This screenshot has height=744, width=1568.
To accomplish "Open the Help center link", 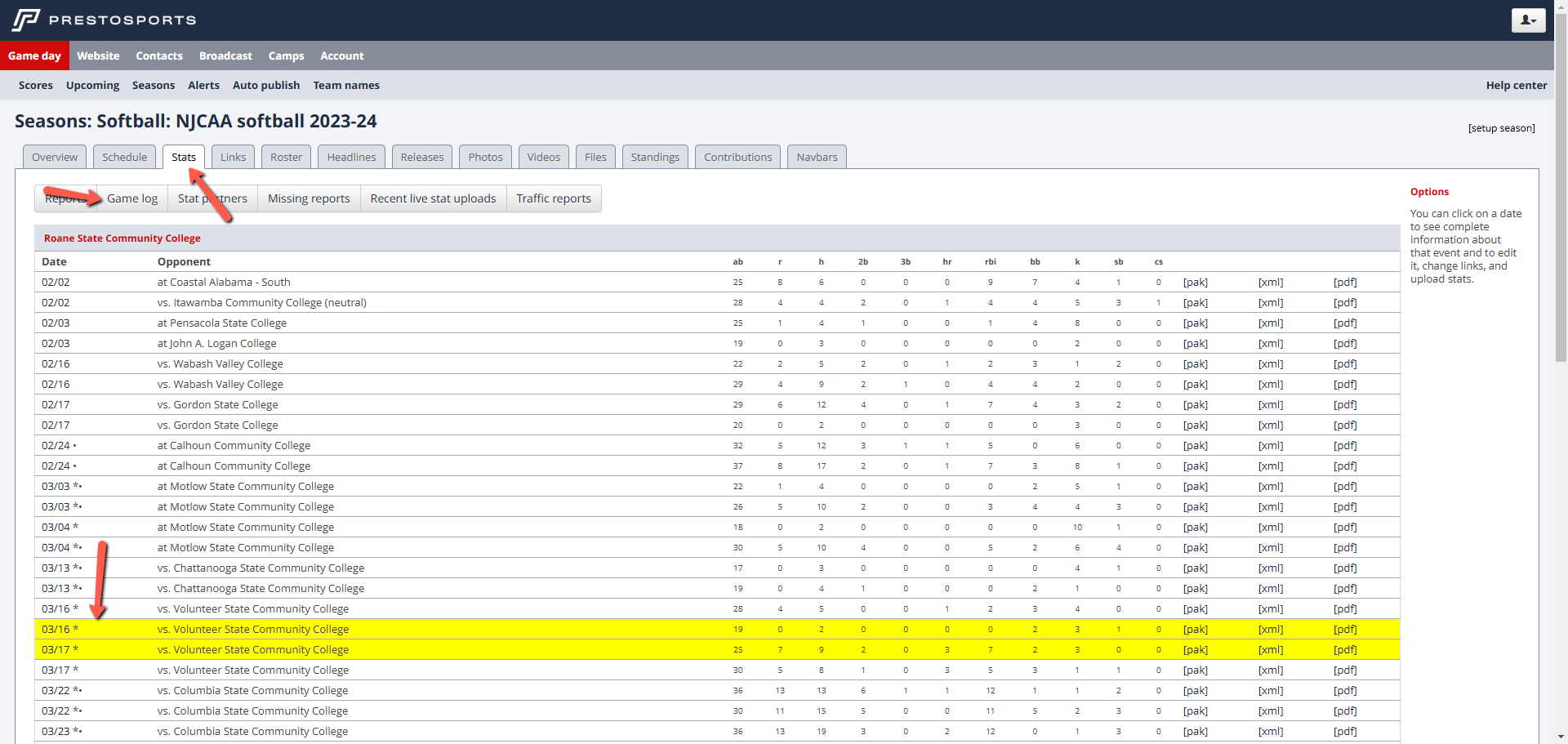I will tap(1517, 85).
